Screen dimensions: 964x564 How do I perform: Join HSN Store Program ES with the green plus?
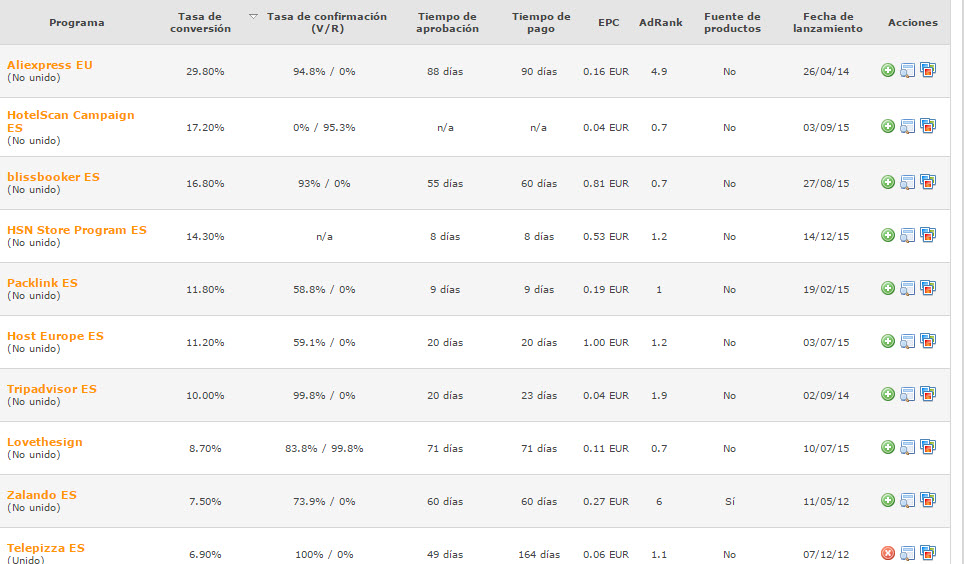(x=887, y=235)
